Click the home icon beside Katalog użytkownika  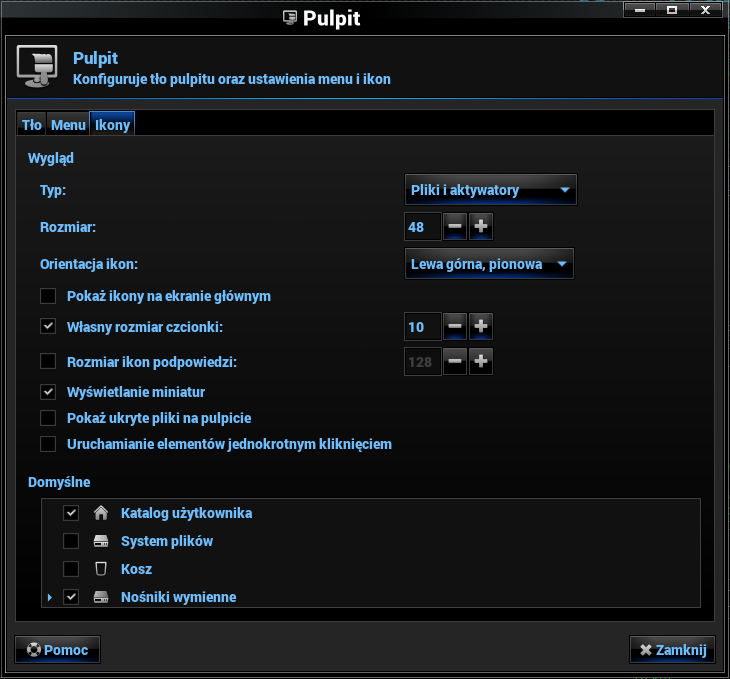click(101, 513)
